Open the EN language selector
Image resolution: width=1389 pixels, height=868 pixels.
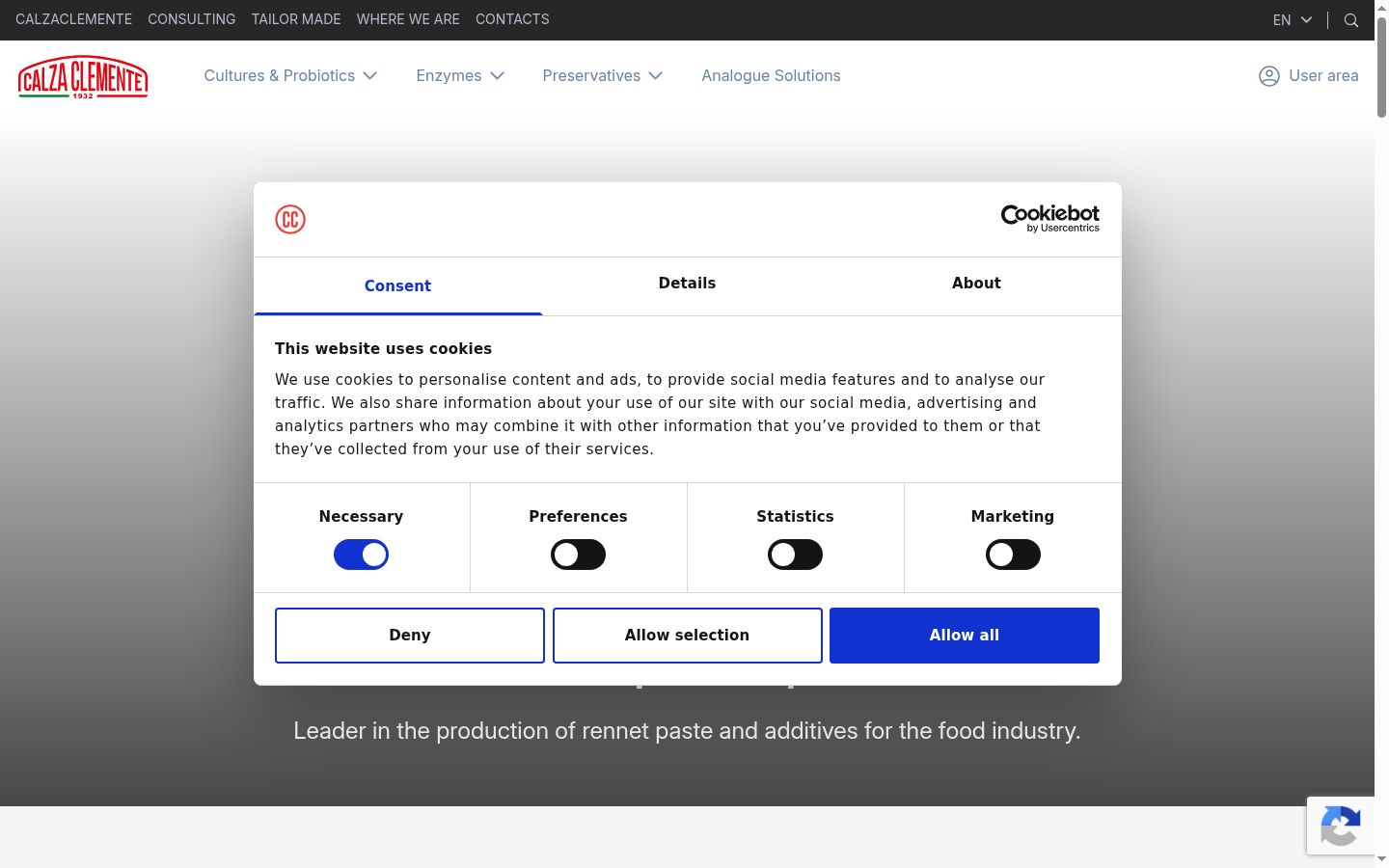click(1293, 20)
